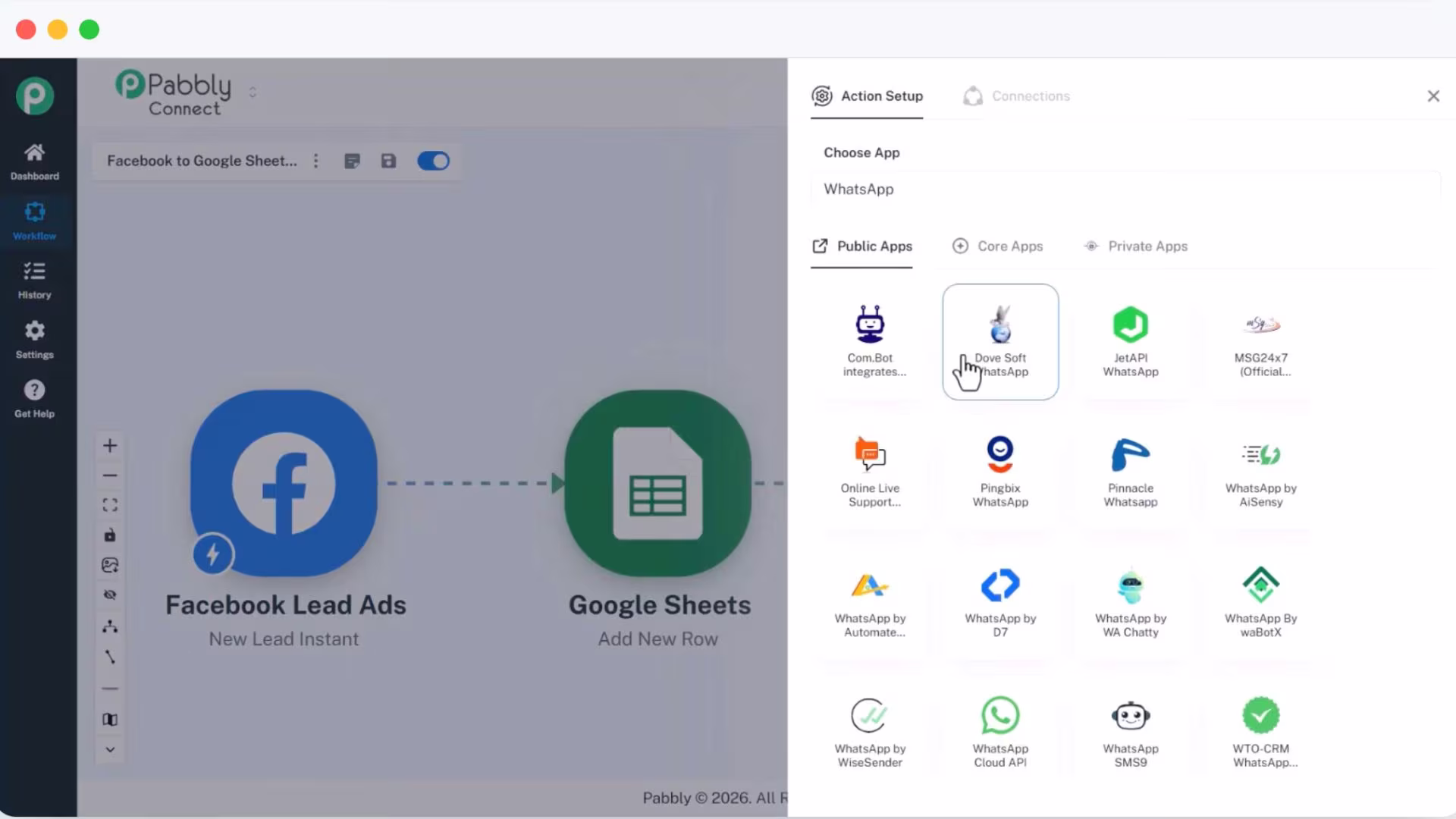Open the Workflow section in sidebar
Screen dimensions: 1456x819
click(34, 221)
